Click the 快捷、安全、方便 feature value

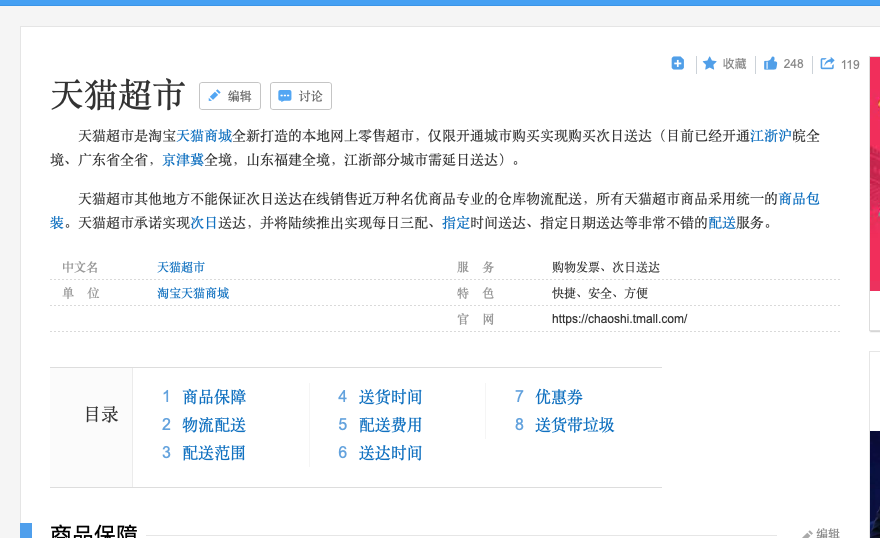pos(600,293)
